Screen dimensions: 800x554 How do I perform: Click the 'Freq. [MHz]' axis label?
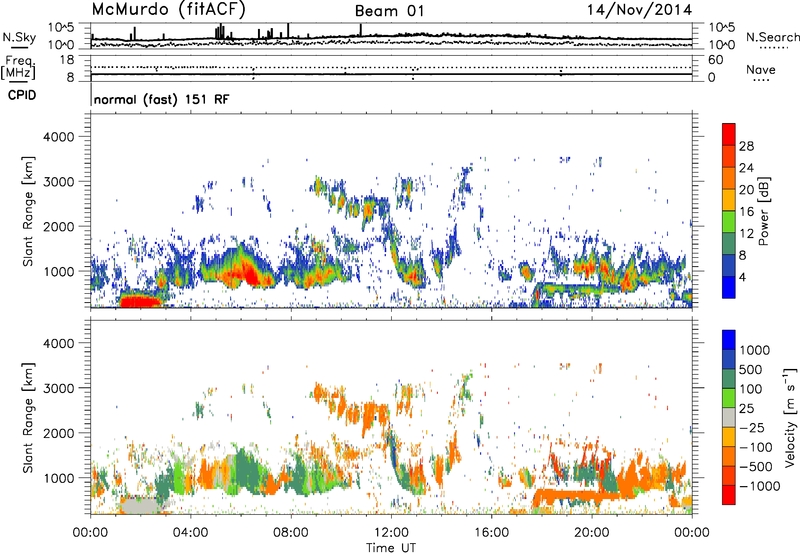[18, 67]
